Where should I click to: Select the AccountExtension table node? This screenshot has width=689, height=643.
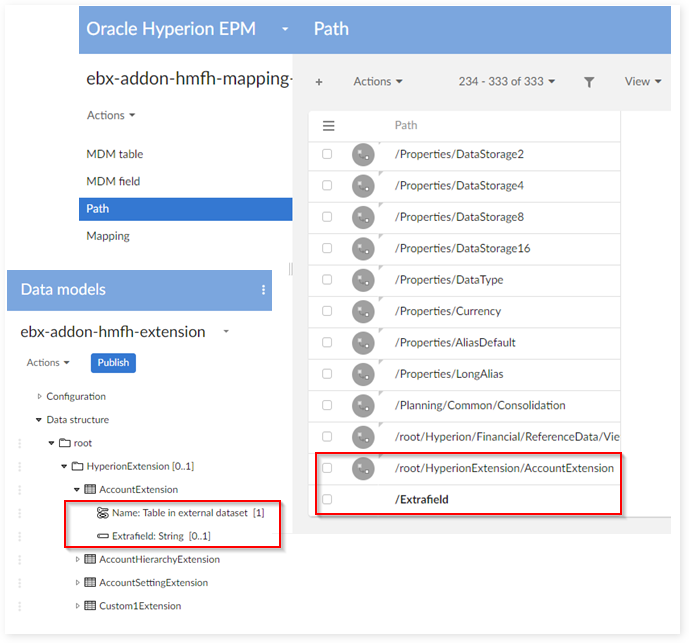138,490
